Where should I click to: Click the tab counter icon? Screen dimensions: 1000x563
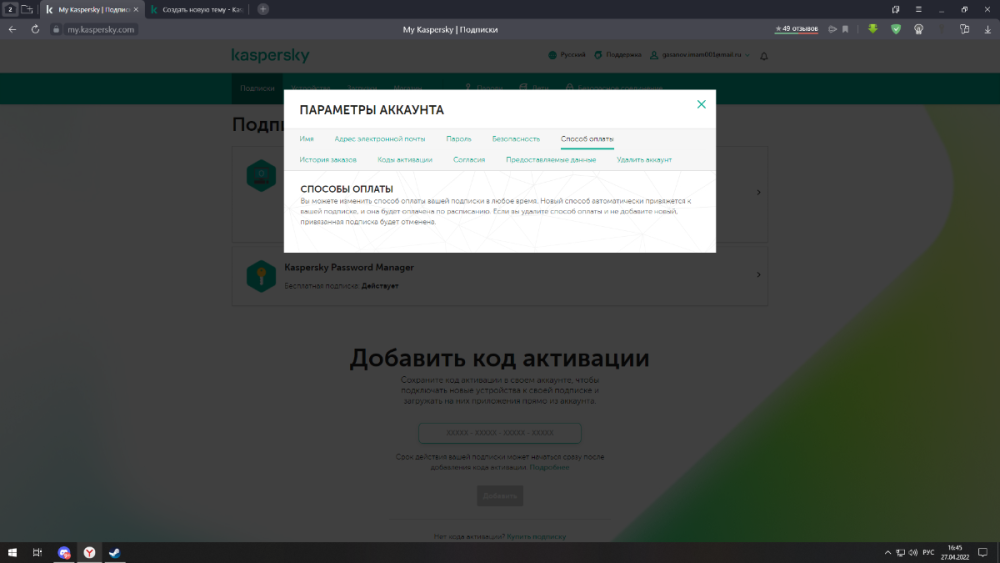pyautogui.click(x=10, y=9)
